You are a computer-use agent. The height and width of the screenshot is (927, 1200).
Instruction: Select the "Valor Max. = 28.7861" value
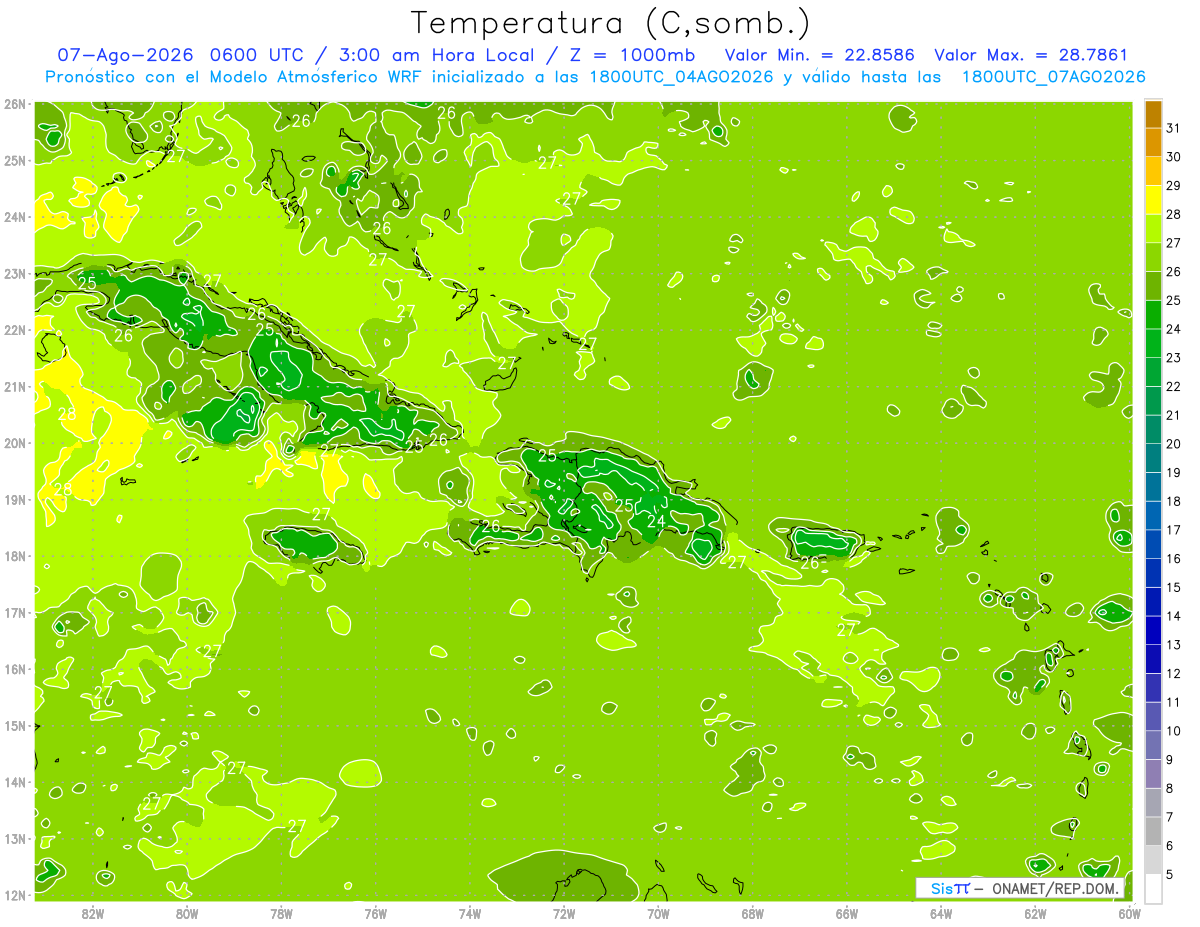click(1030, 56)
